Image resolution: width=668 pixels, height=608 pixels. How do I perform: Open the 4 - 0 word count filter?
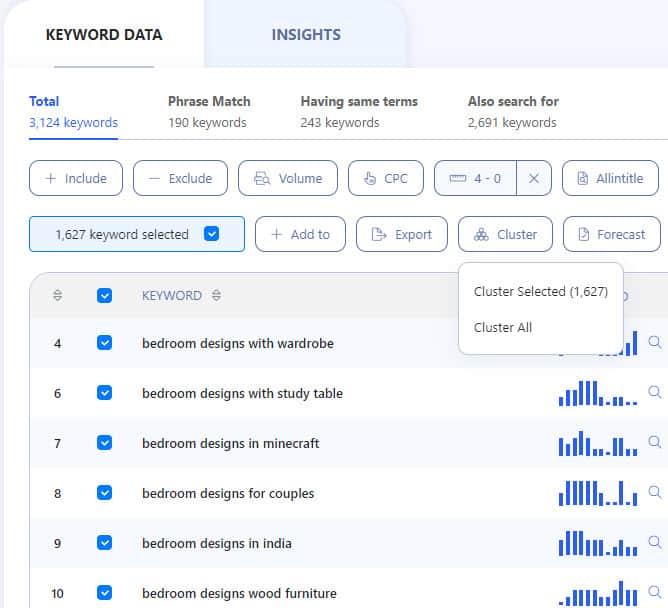(475, 178)
